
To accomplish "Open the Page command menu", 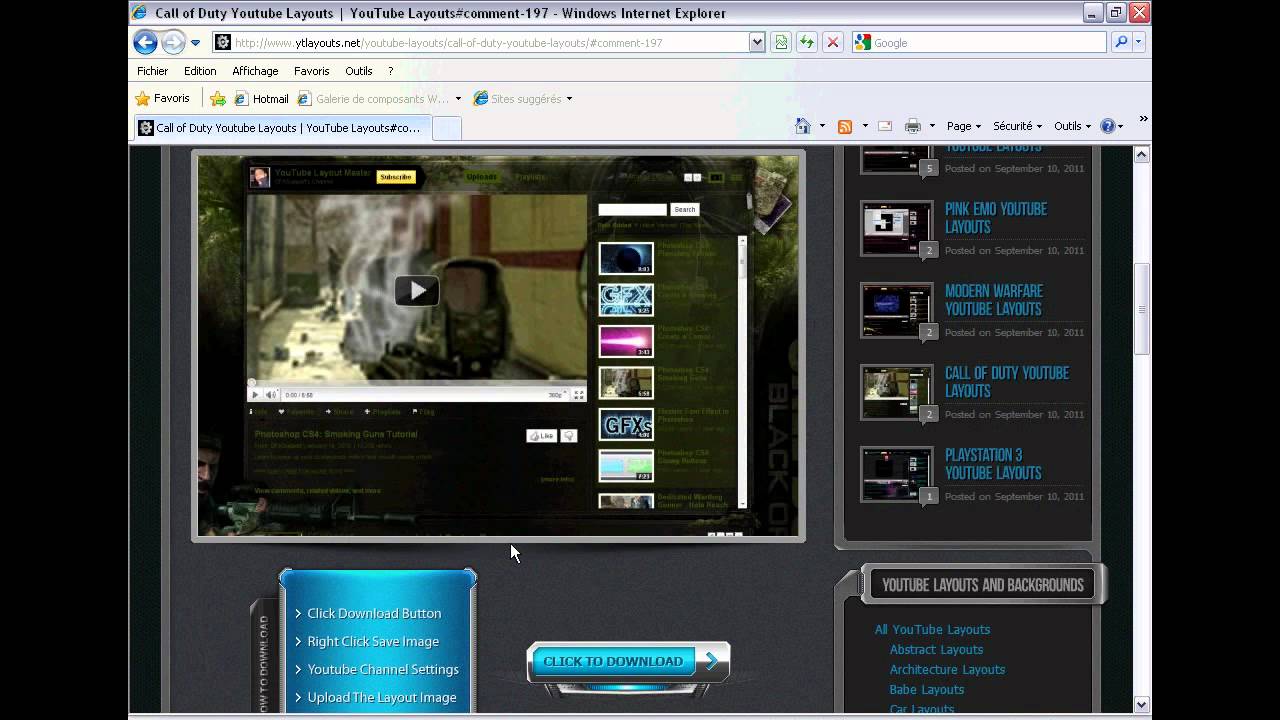I will point(965,126).
